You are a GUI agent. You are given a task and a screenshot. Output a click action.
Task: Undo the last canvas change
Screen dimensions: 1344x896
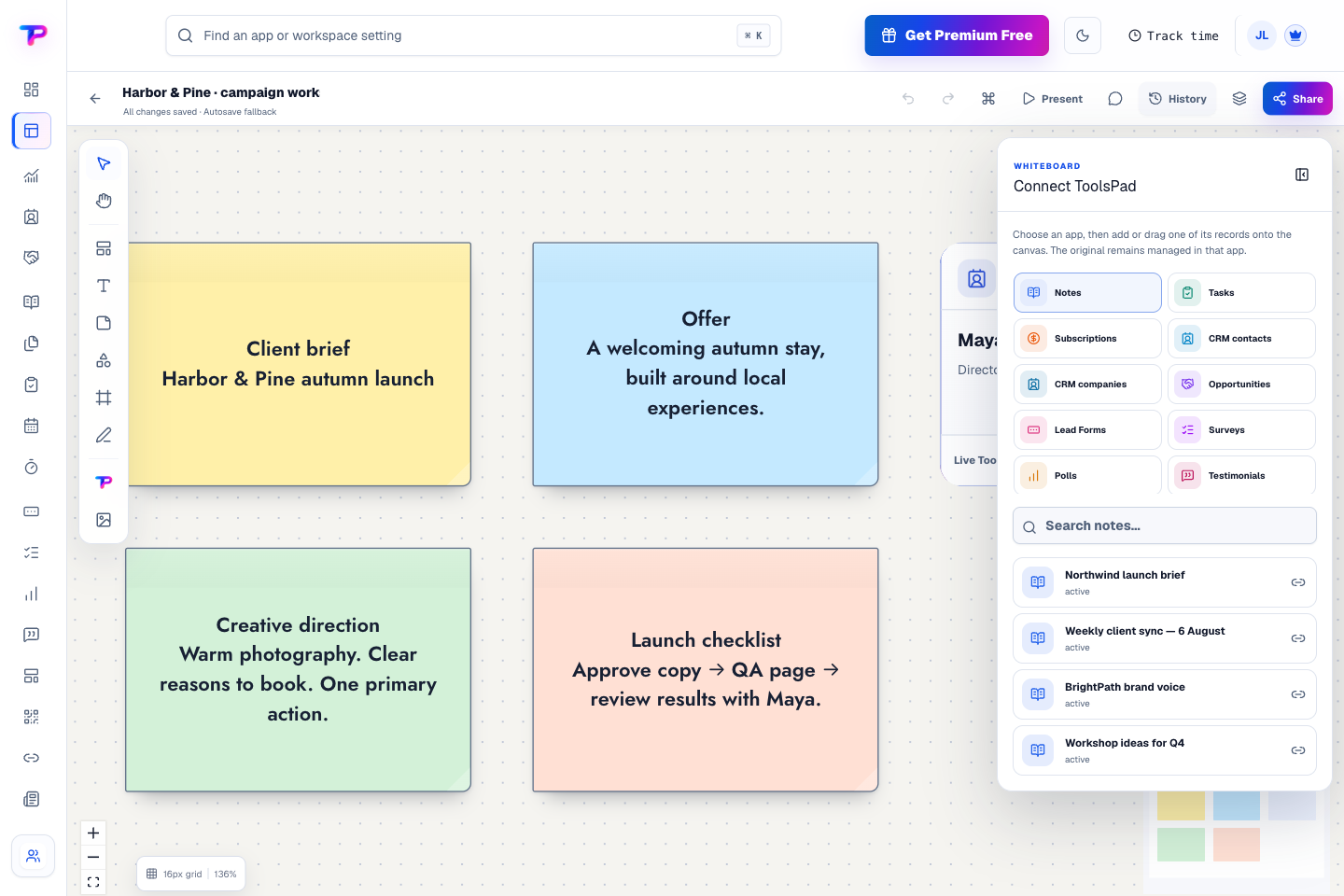(x=908, y=99)
